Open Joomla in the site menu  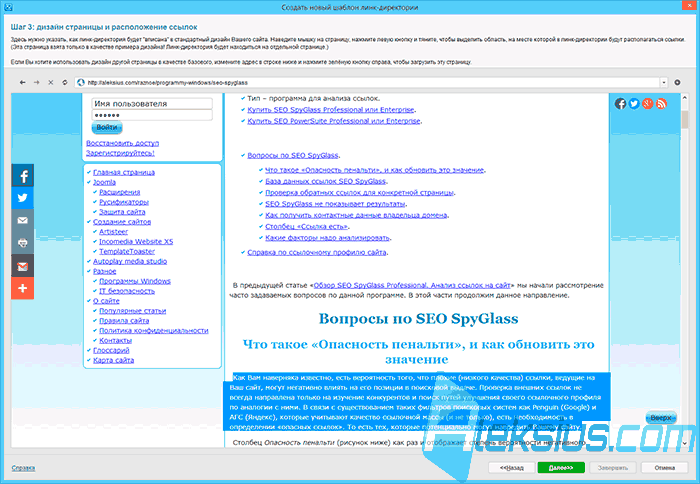pos(104,182)
